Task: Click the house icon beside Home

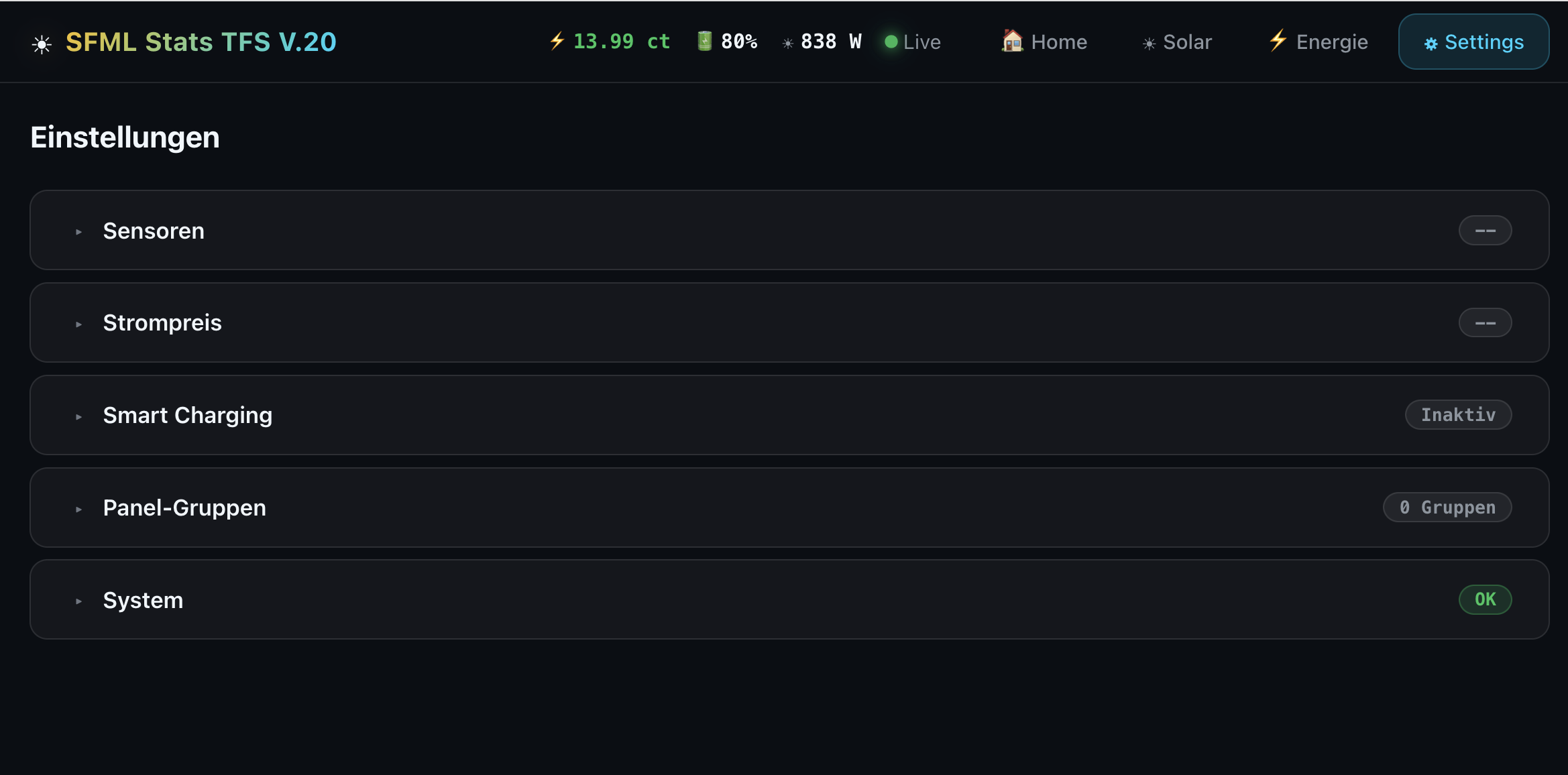Action: tap(1012, 41)
